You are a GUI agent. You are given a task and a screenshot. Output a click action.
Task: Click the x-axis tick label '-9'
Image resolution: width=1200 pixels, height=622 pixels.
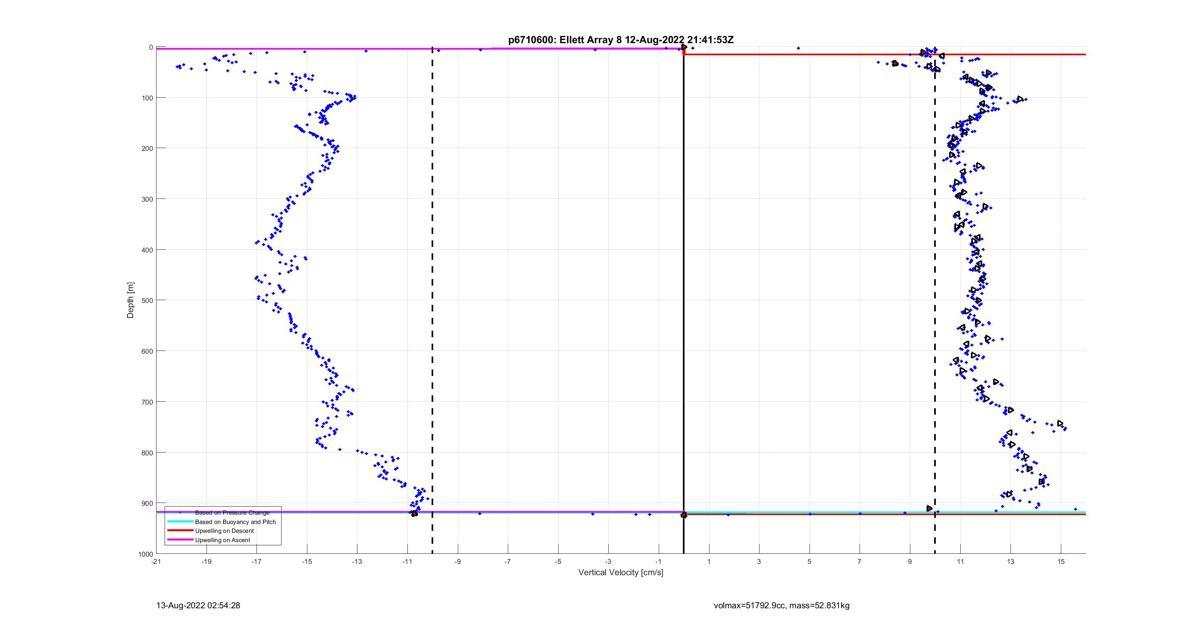(458, 561)
